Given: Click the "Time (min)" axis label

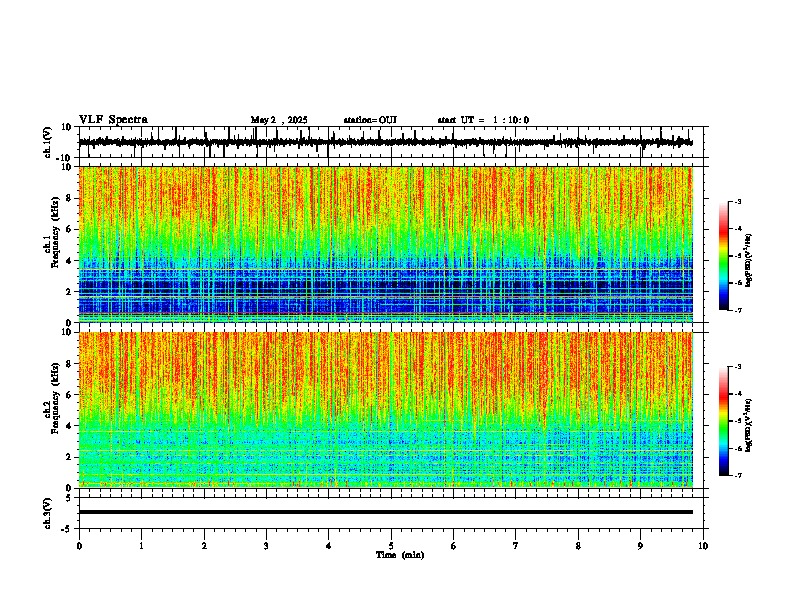Looking at the screenshot, I should (x=400, y=555).
